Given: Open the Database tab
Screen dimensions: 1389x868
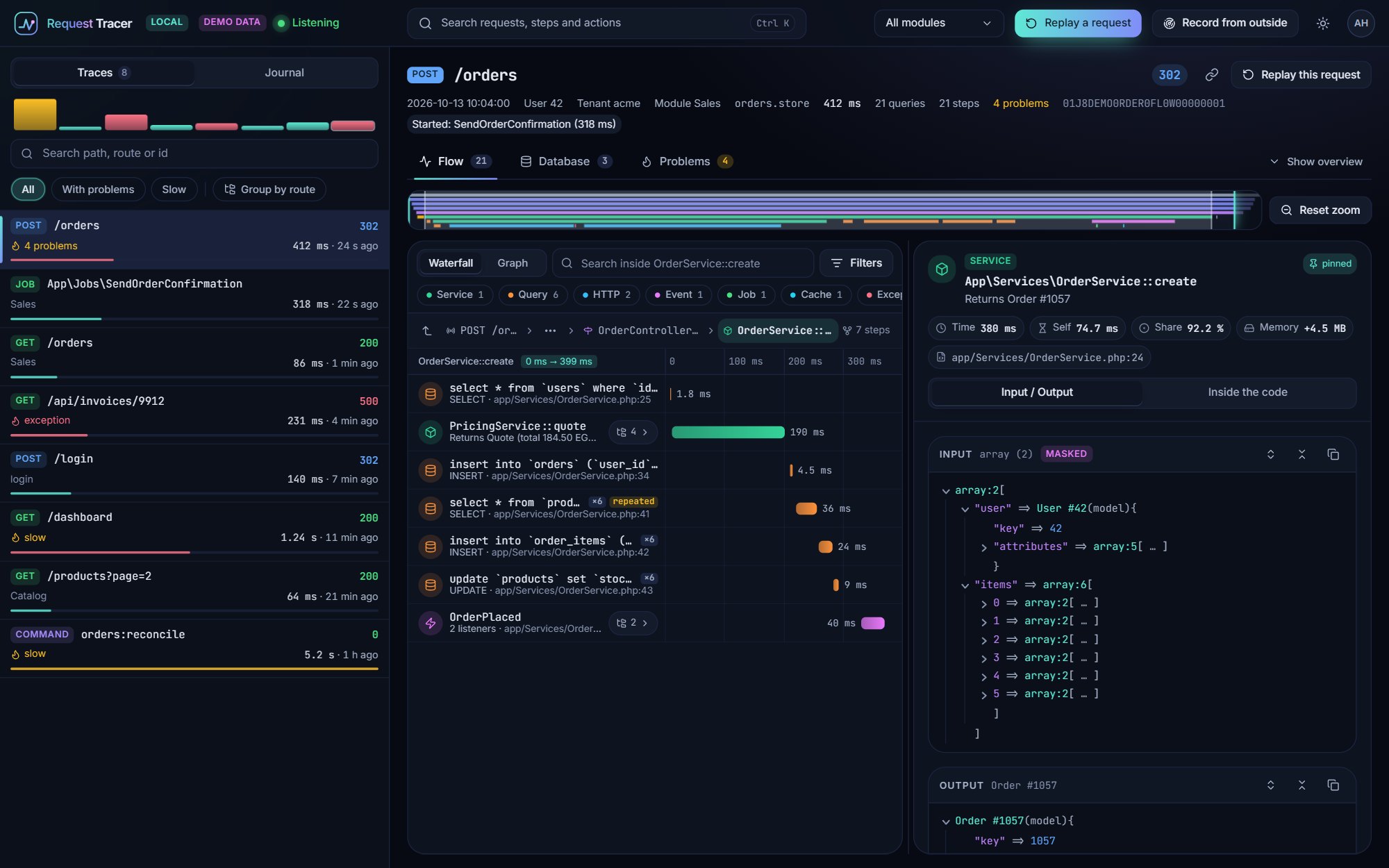Looking at the screenshot, I should click(x=565, y=162).
